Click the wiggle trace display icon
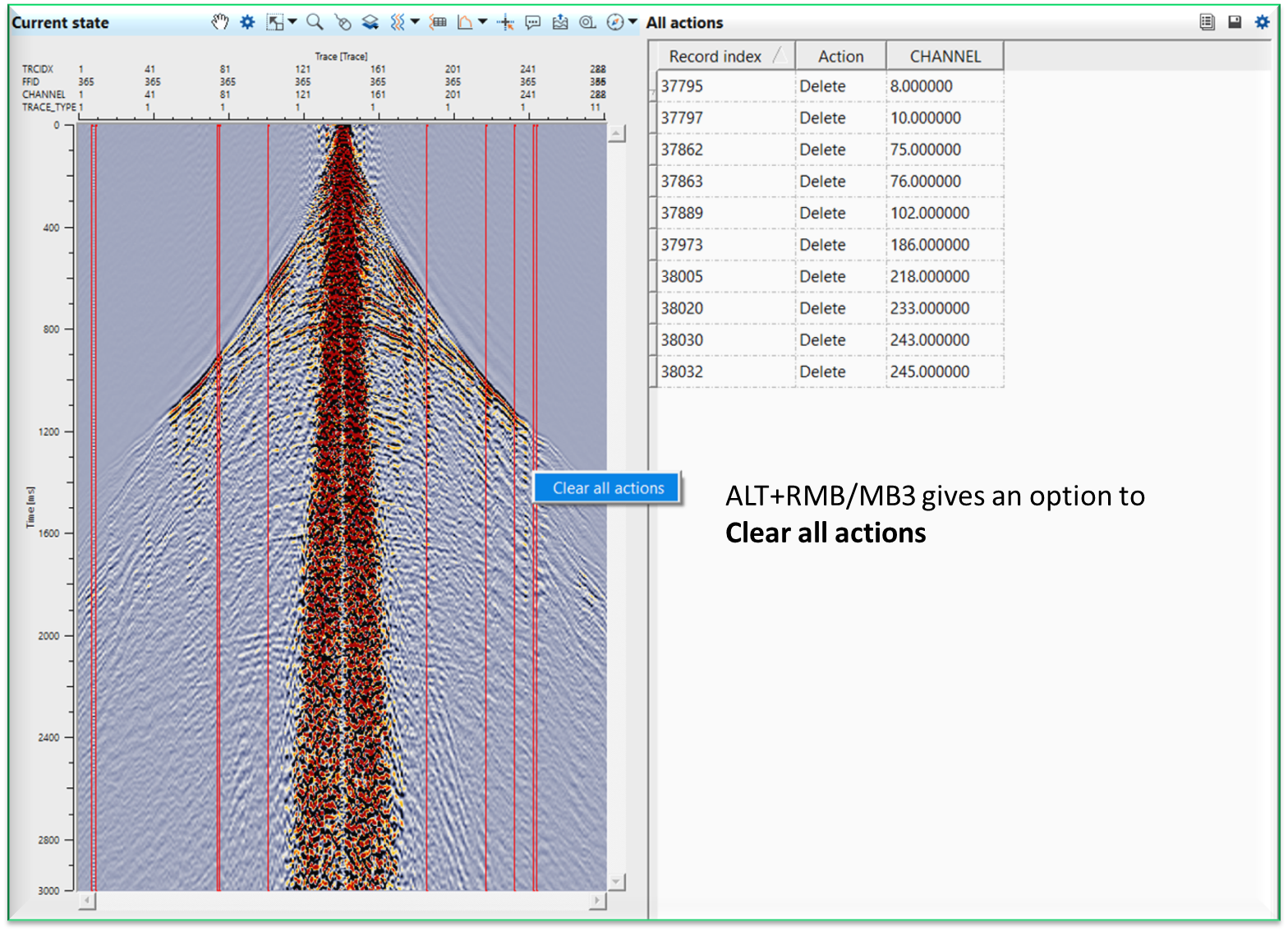Viewport: 1288px width, 932px height. 398,22
